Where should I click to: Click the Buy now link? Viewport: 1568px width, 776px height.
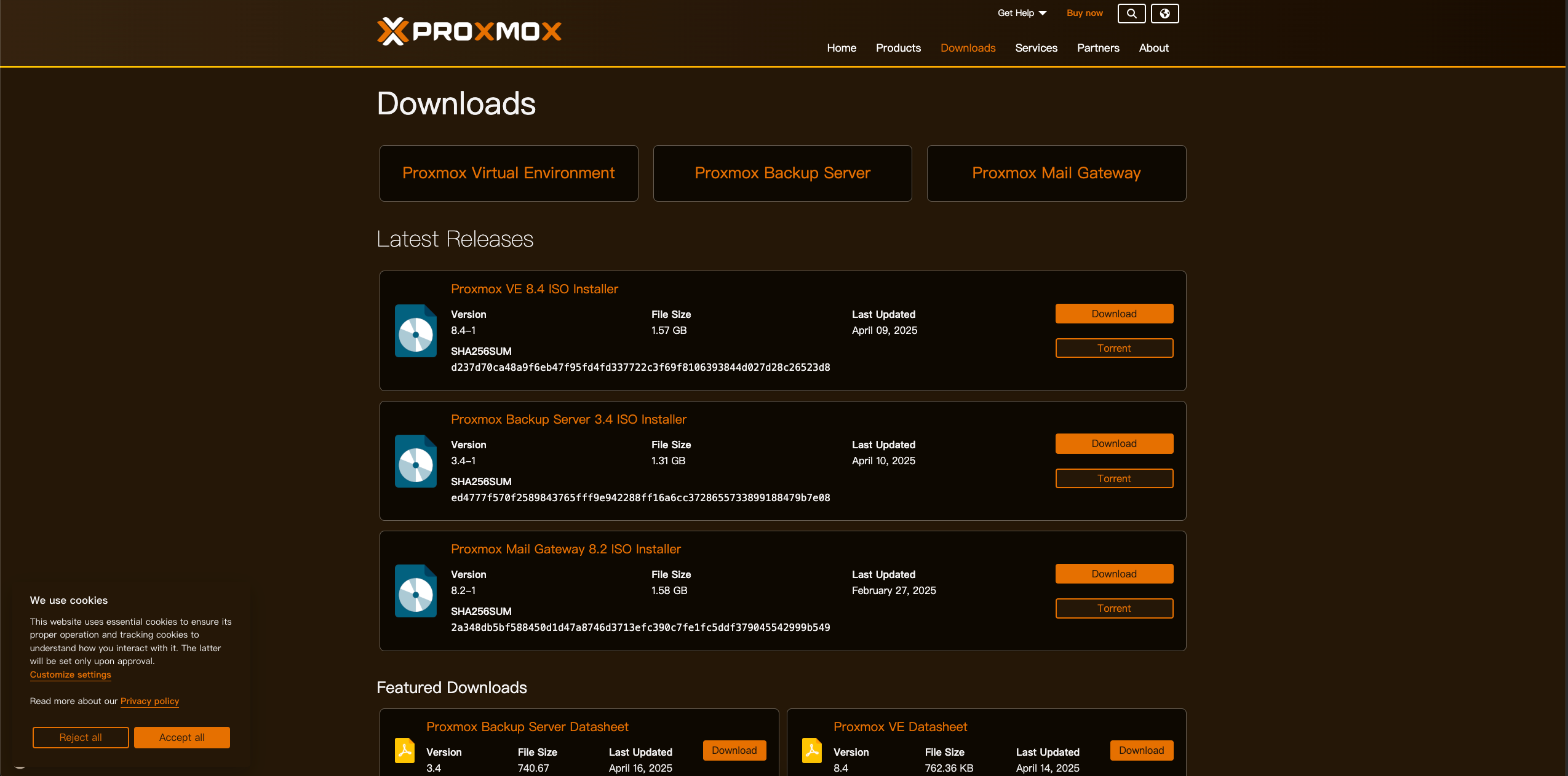click(1084, 13)
